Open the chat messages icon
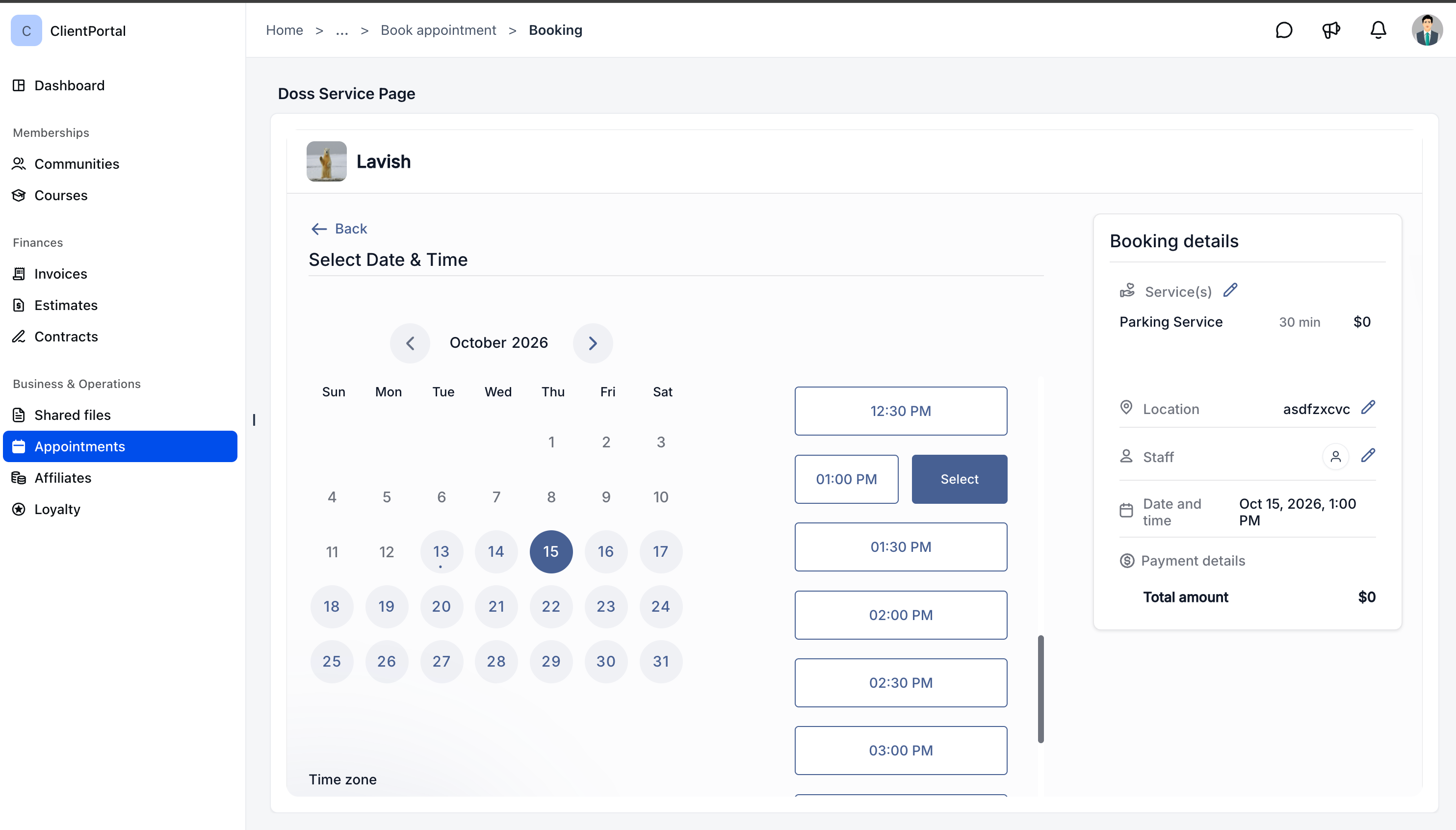The image size is (1456, 830). (x=1284, y=30)
